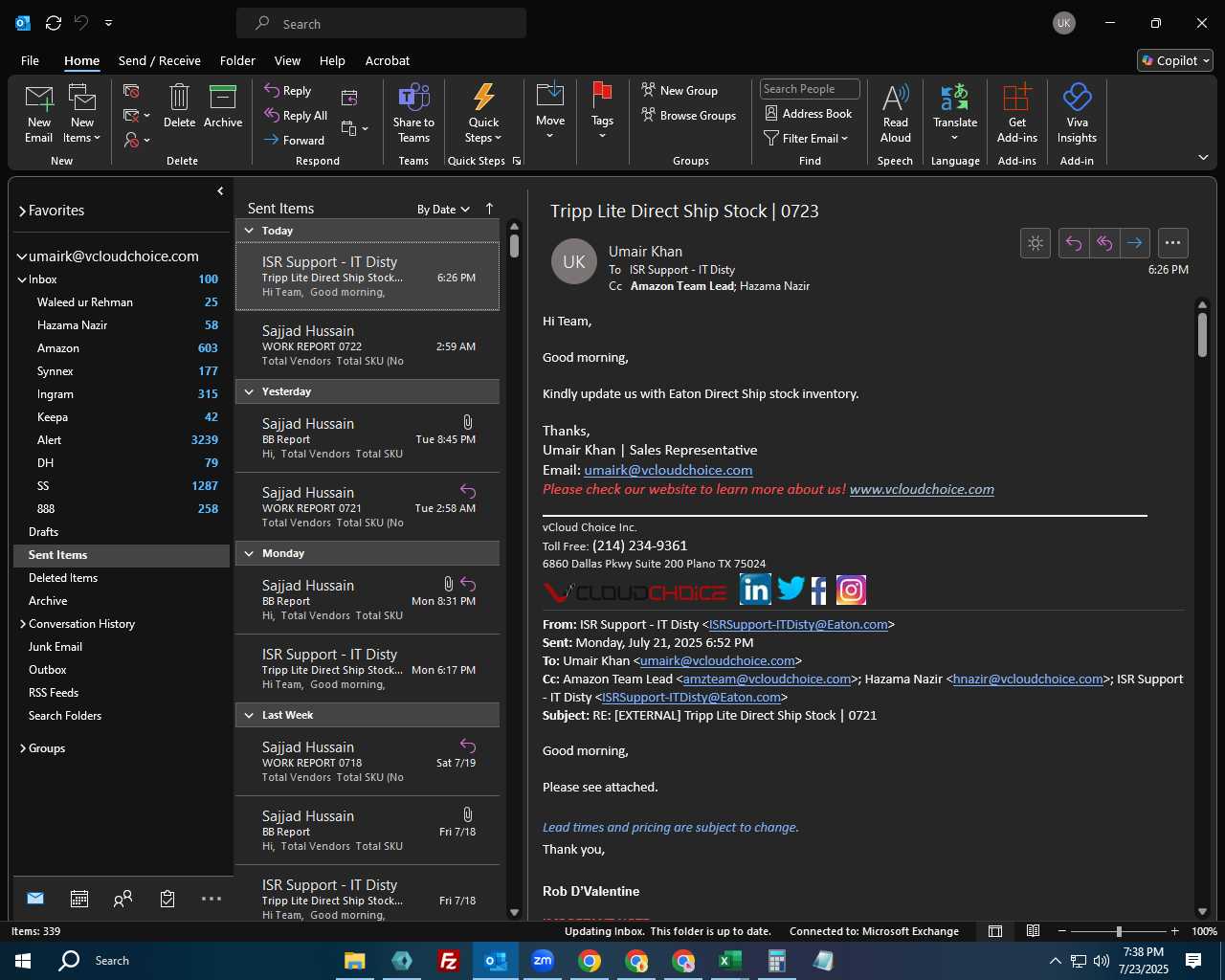Open Tasks view in navigation bar
1225x980 pixels.
167,899
